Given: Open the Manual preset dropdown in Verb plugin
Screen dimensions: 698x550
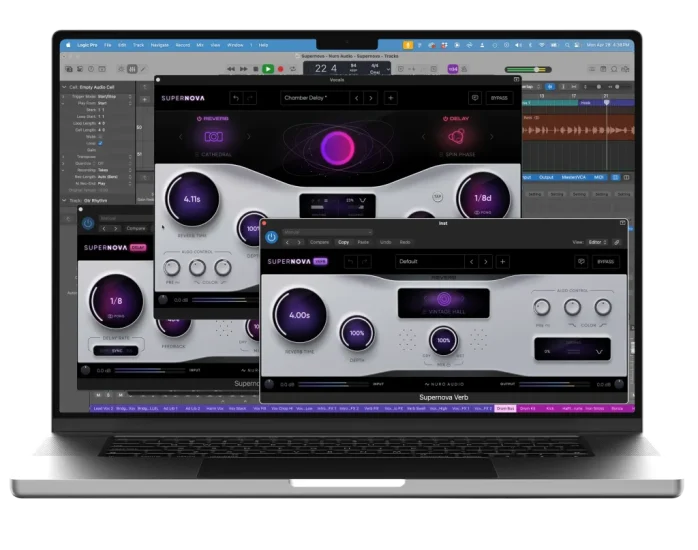Looking at the screenshot, I should [327, 232].
